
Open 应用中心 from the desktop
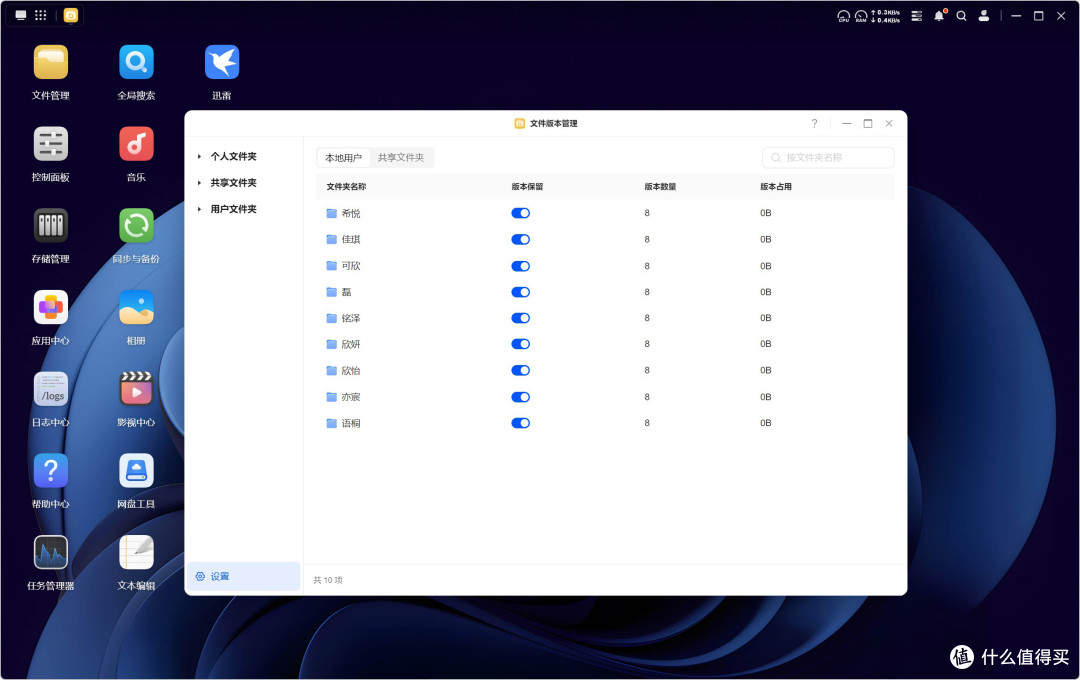click(x=50, y=307)
